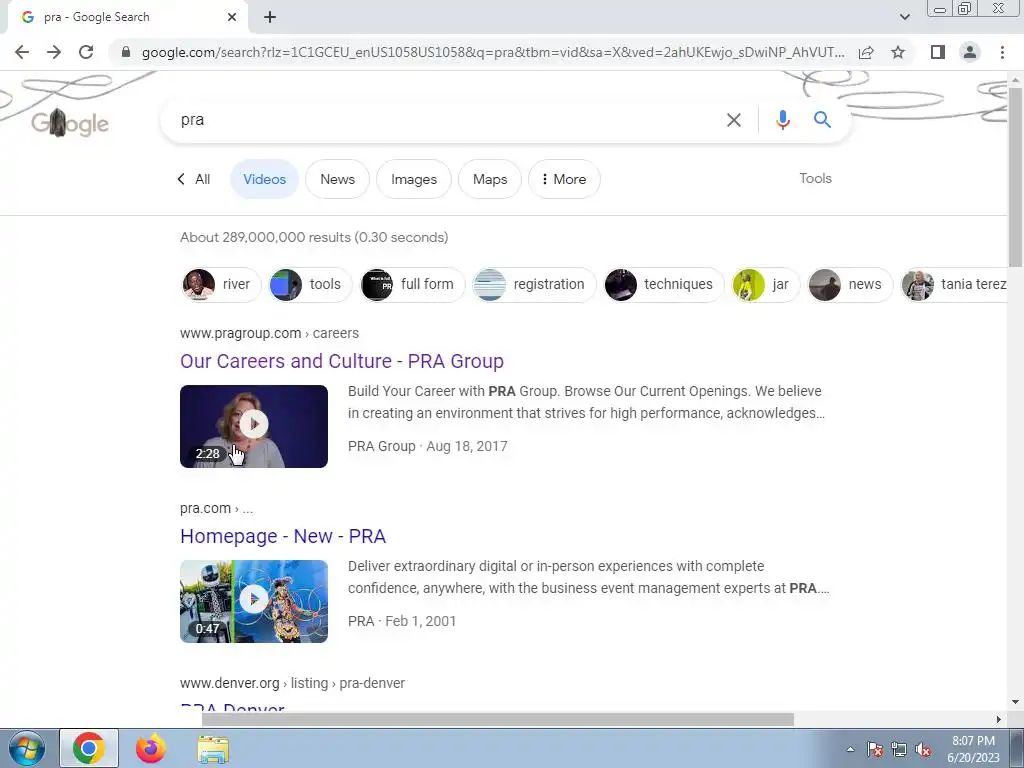Select the 'full form' suggestion chip
This screenshot has height=768, width=1024.
point(413,285)
